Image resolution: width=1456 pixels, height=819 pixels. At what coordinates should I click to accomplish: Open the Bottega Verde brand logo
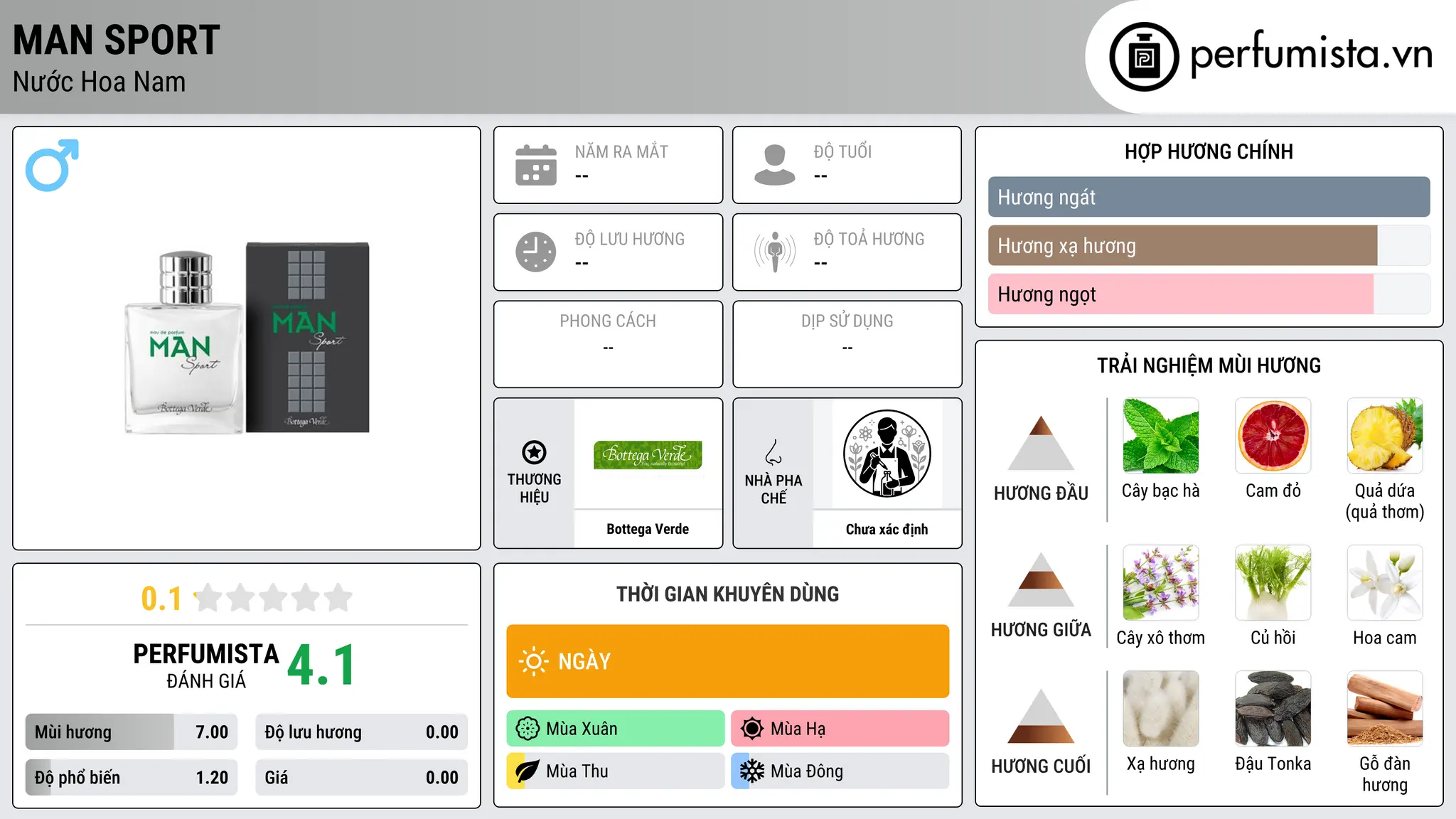648,454
